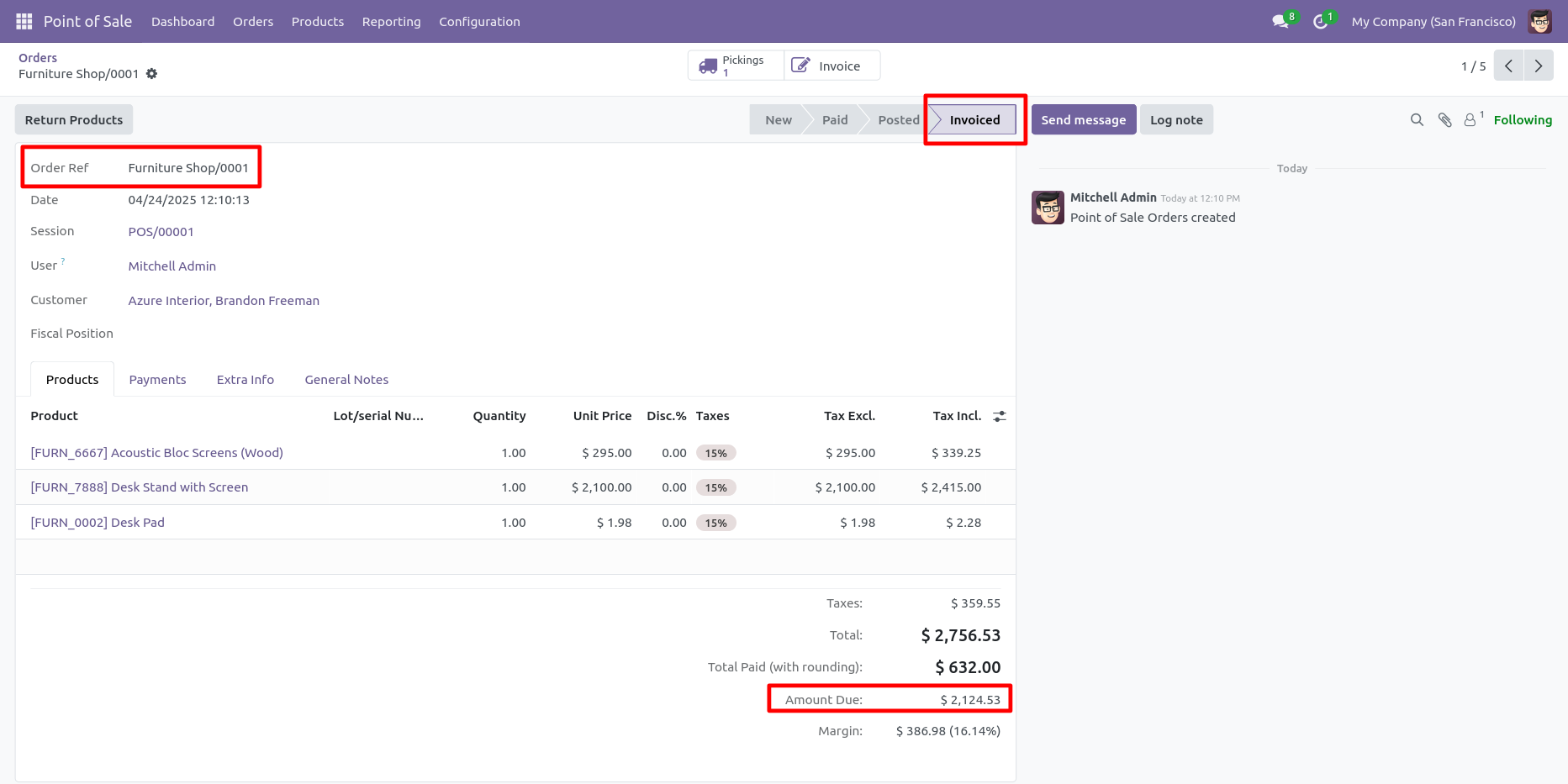Toggle the Following subscription button
This screenshot has width=1568, height=784.
coord(1523,120)
